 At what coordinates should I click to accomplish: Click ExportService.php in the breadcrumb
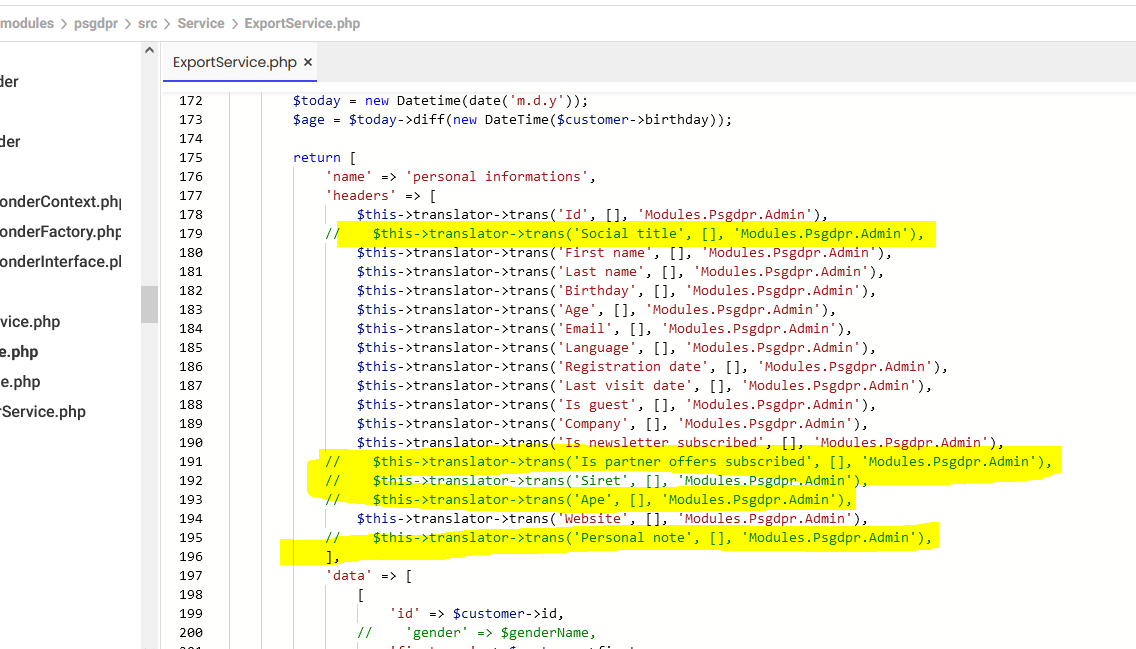click(x=302, y=23)
